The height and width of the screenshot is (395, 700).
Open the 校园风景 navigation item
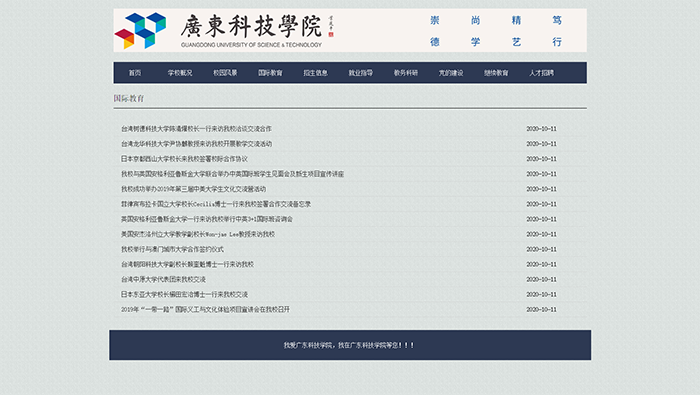(x=225, y=73)
